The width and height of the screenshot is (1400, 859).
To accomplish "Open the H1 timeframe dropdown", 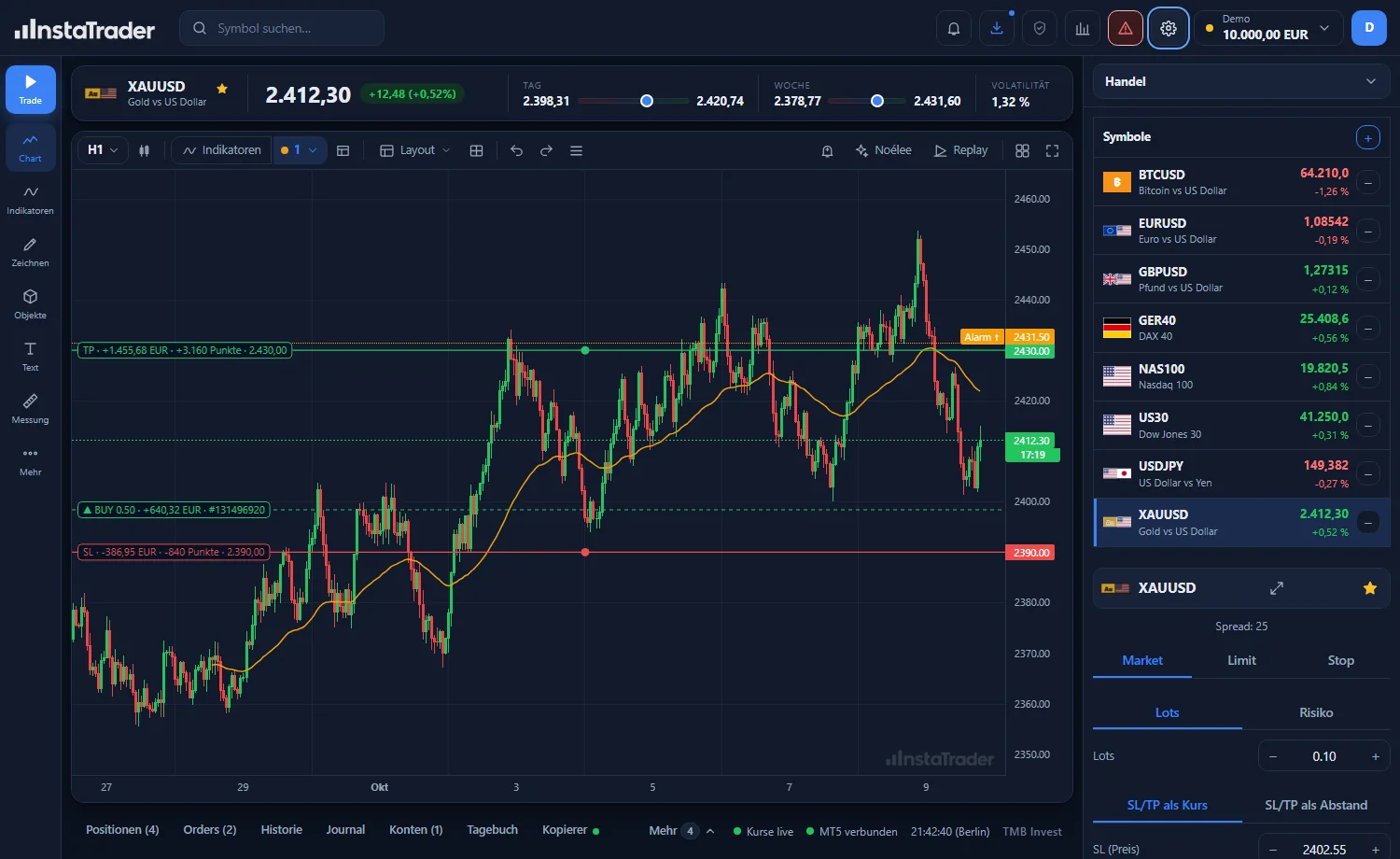I will (x=103, y=150).
